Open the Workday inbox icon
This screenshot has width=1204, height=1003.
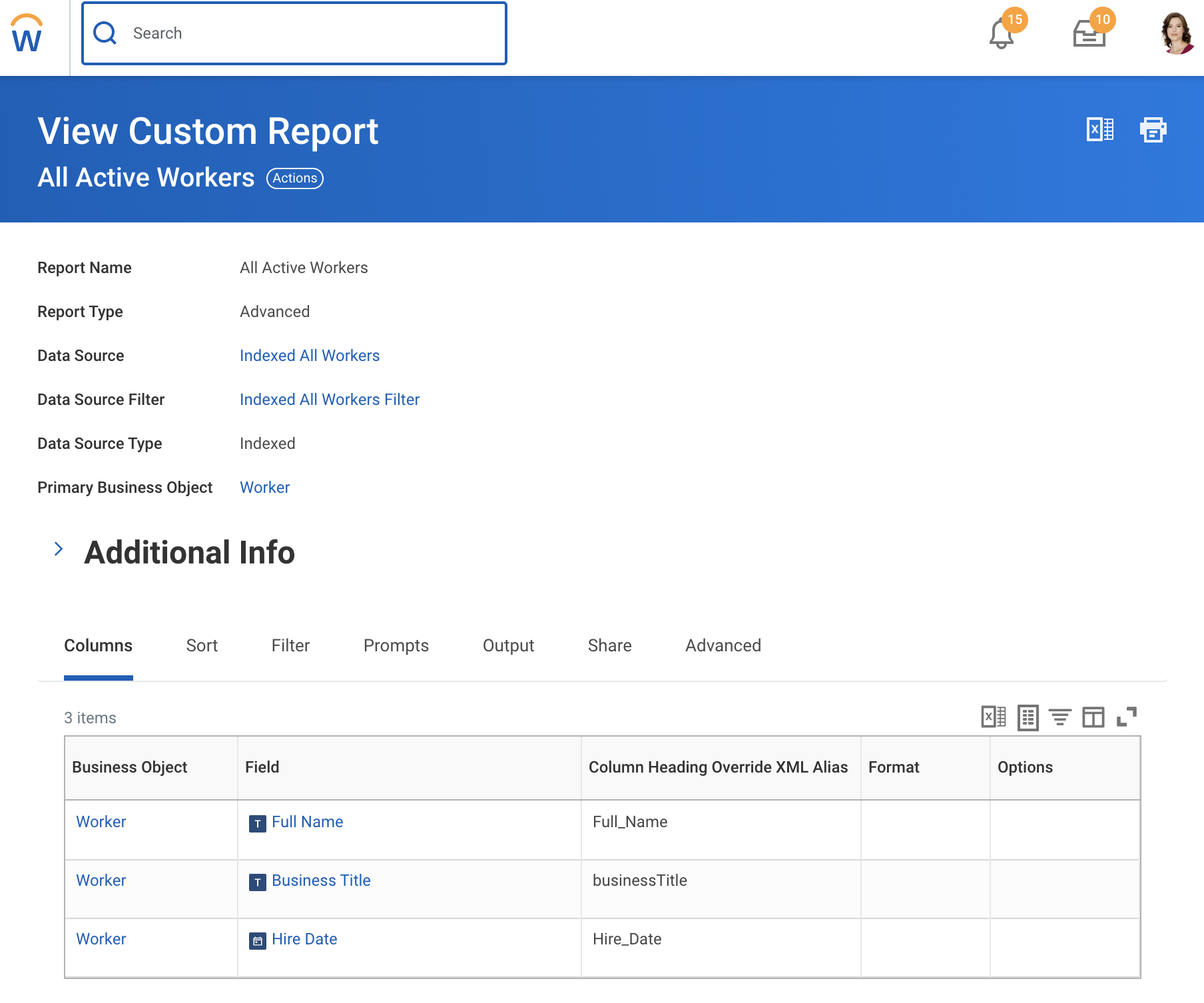pyautogui.click(x=1089, y=32)
